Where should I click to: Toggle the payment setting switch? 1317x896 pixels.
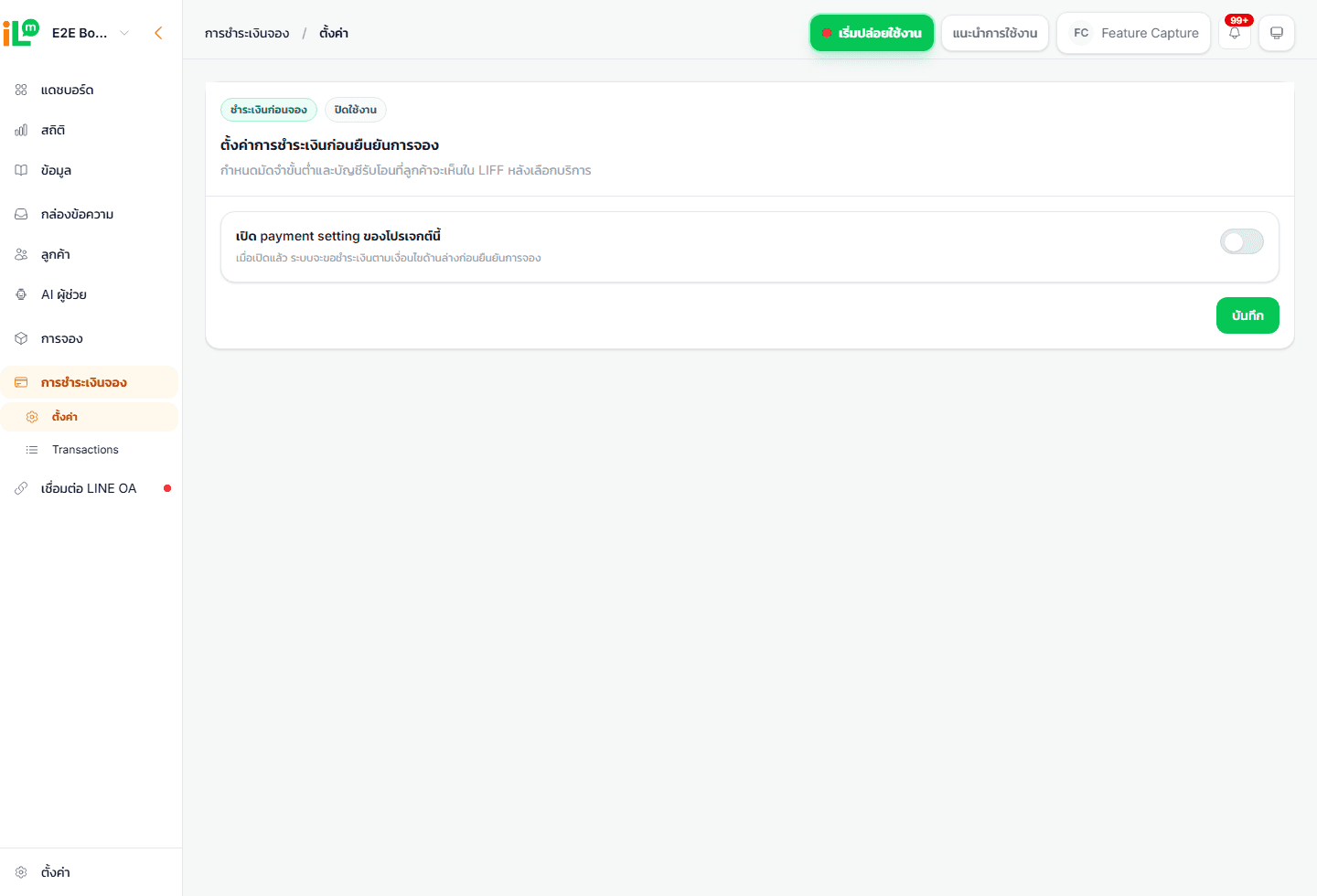tap(1242, 241)
